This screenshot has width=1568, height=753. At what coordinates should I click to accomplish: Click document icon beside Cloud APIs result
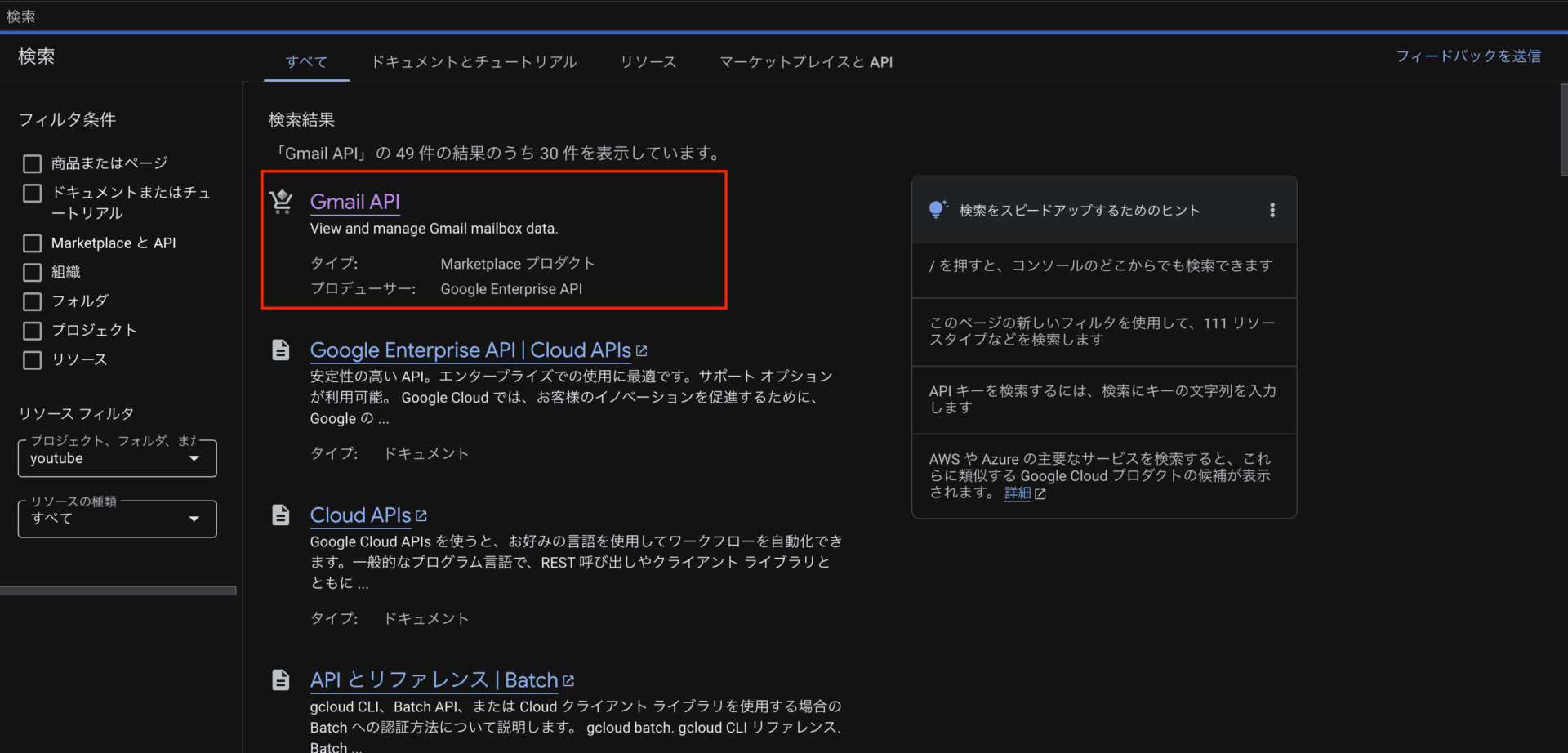point(281,515)
